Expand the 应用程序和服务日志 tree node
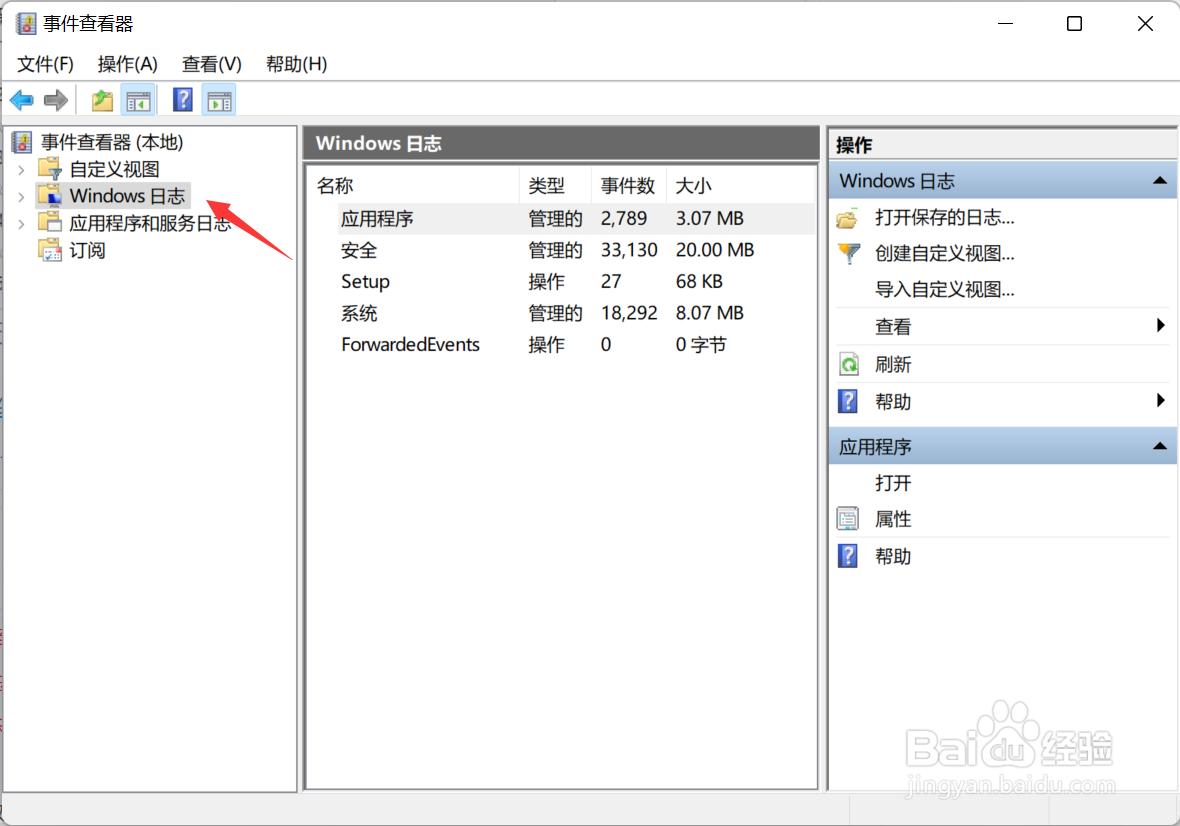This screenshot has width=1180, height=826. [22, 224]
